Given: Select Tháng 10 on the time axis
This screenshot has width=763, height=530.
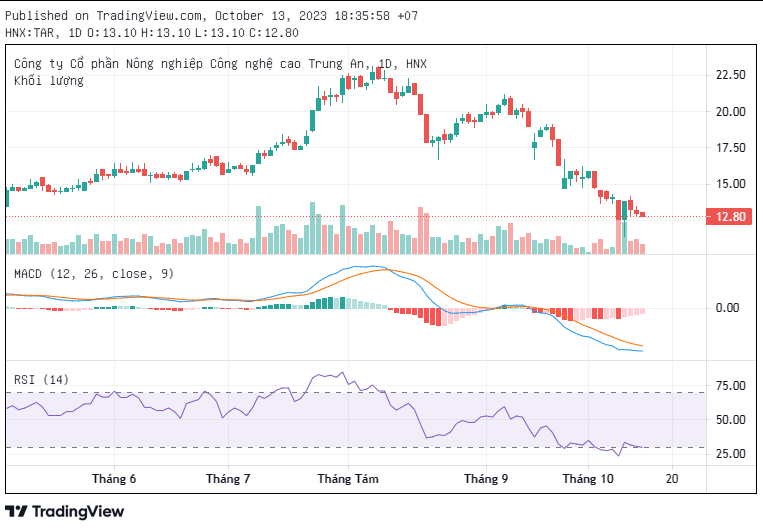Looking at the screenshot, I should click(588, 479).
